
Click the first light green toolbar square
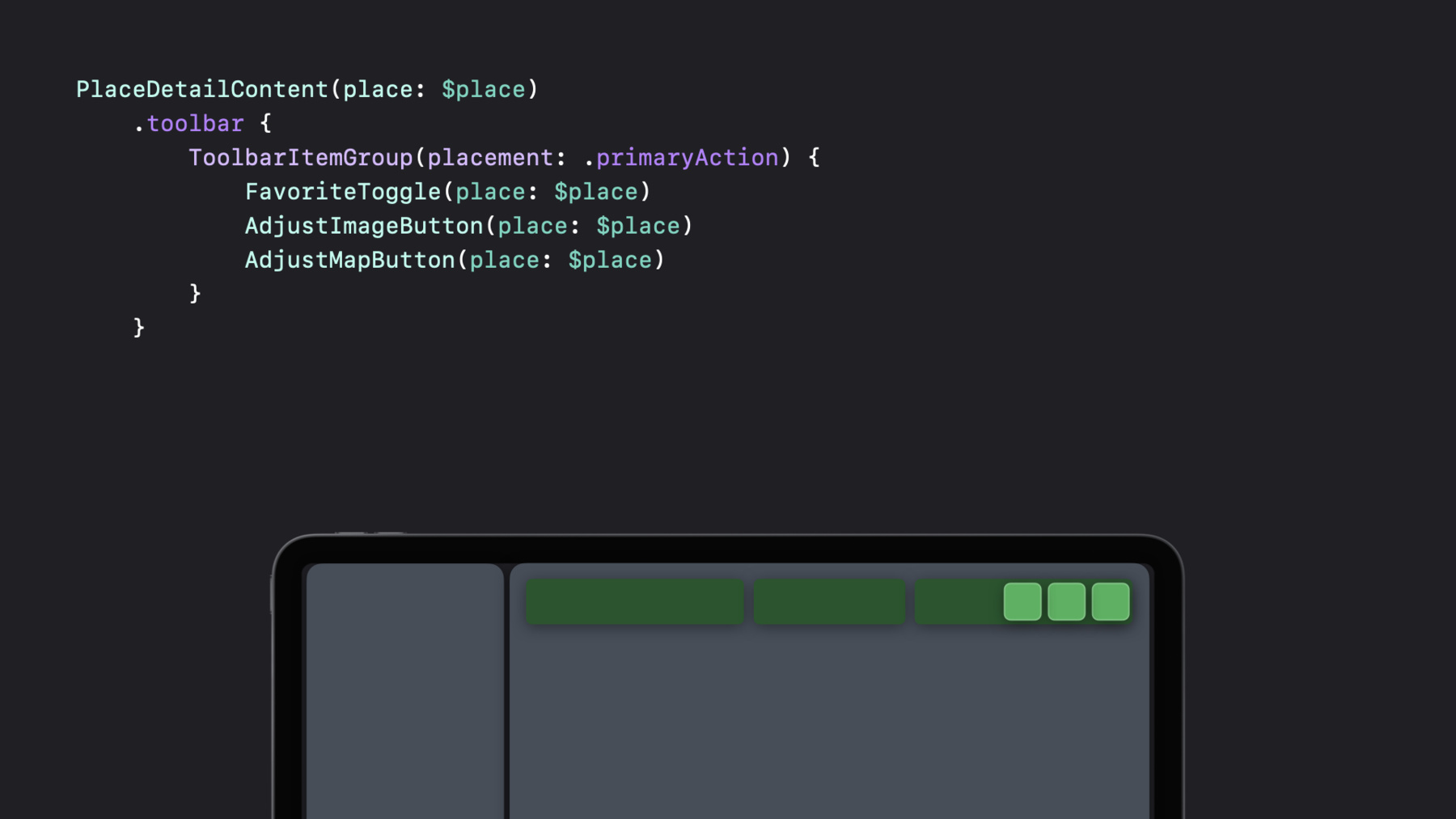(1022, 601)
